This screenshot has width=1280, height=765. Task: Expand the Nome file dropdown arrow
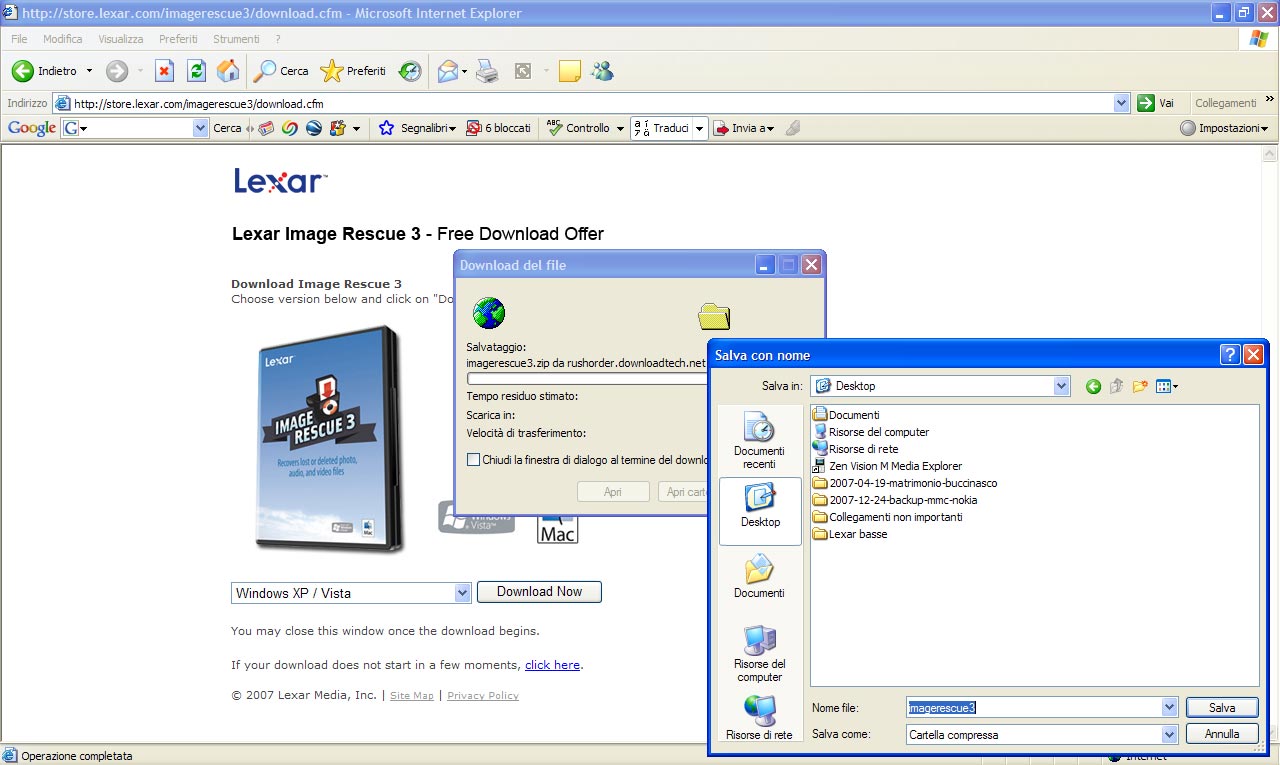pyautogui.click(x=1170, y=707)
